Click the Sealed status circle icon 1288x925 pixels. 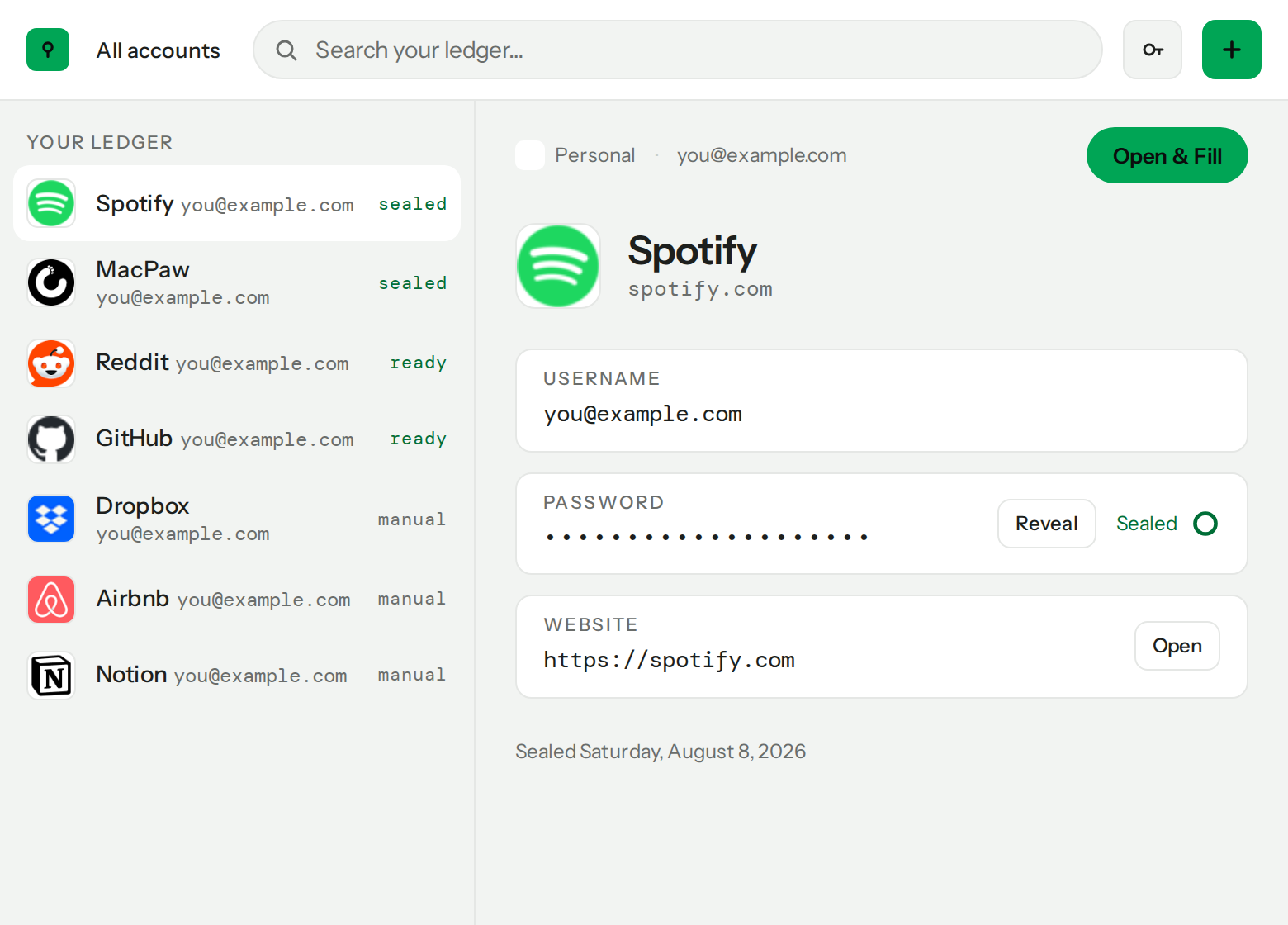[x=1205, y=524]
